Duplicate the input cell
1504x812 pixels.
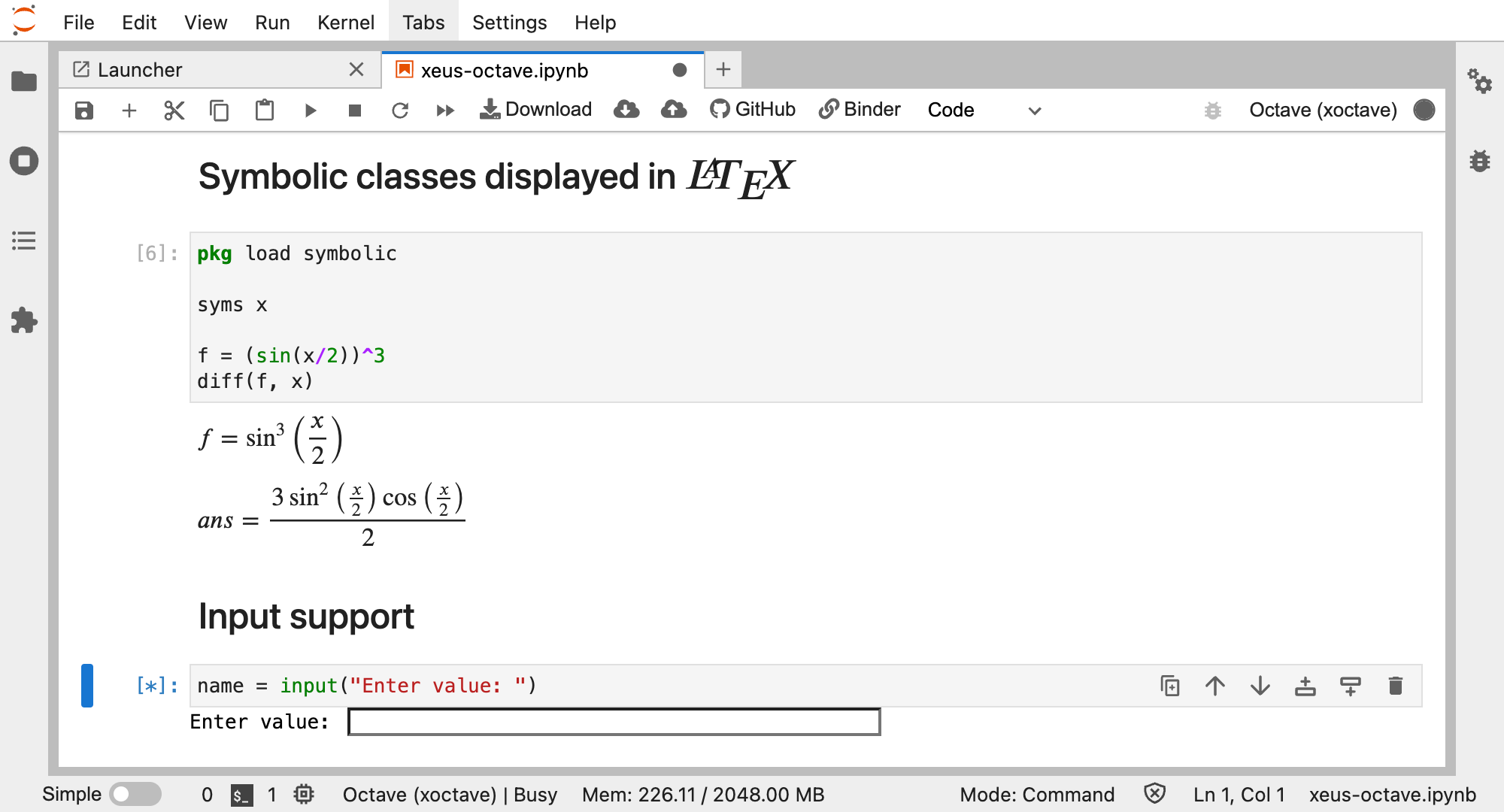[1169, 686]
